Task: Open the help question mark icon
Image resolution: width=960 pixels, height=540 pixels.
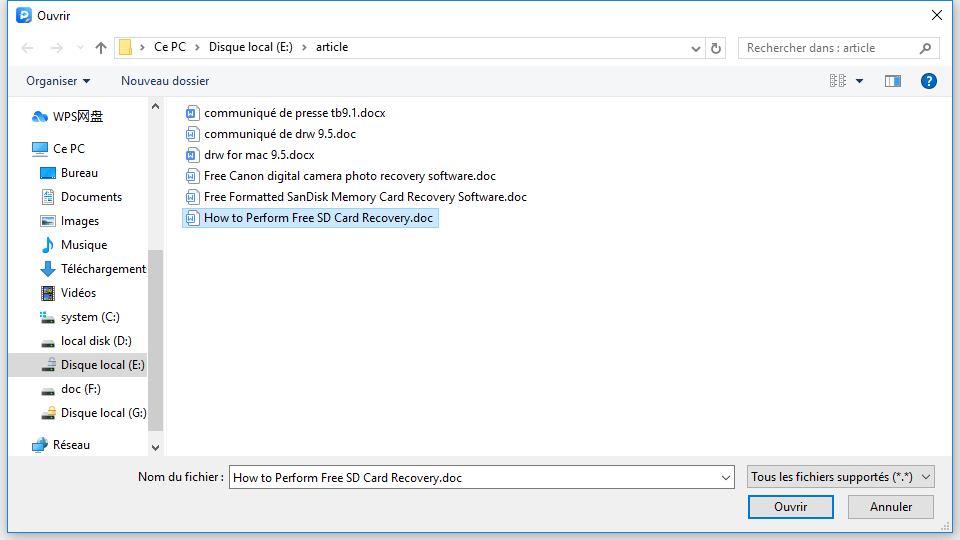Action: [928, 81]
